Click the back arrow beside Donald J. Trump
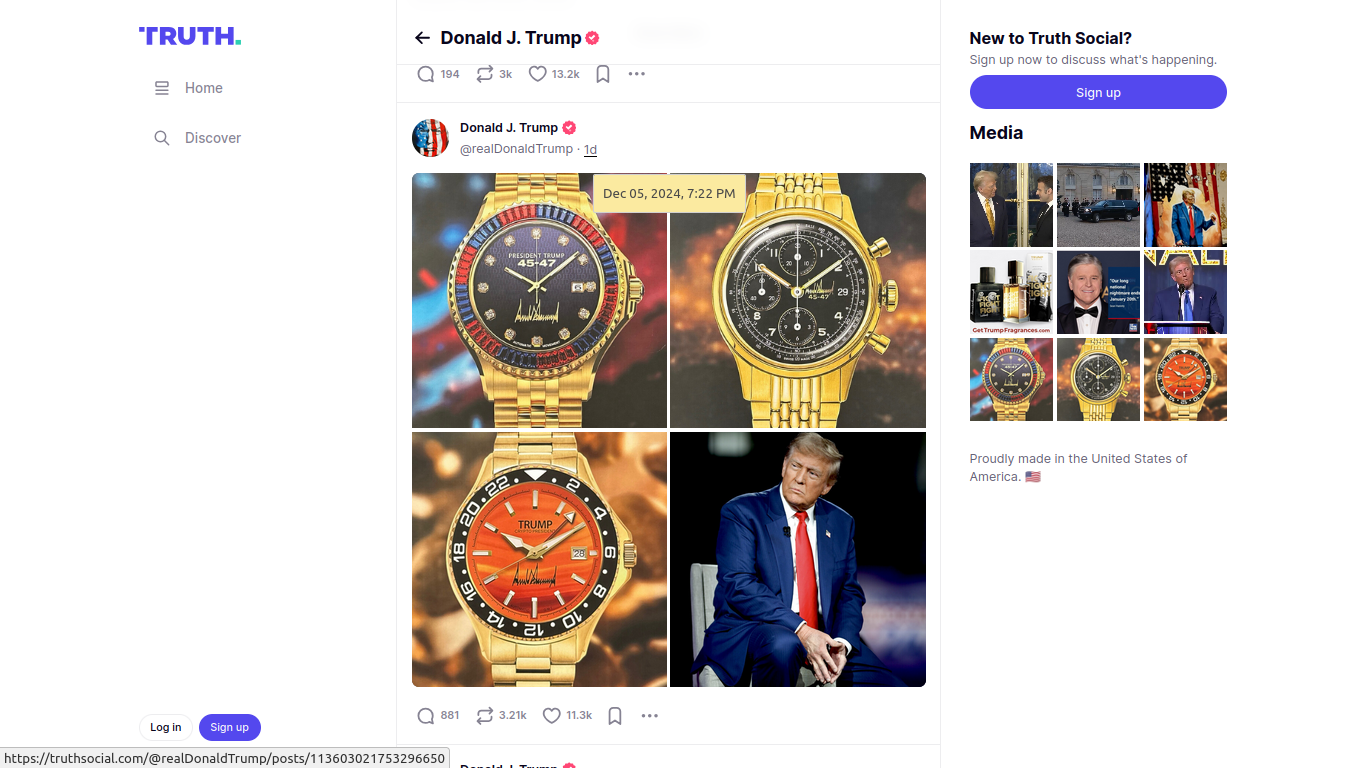The image size is (1366, 768). 422,38
